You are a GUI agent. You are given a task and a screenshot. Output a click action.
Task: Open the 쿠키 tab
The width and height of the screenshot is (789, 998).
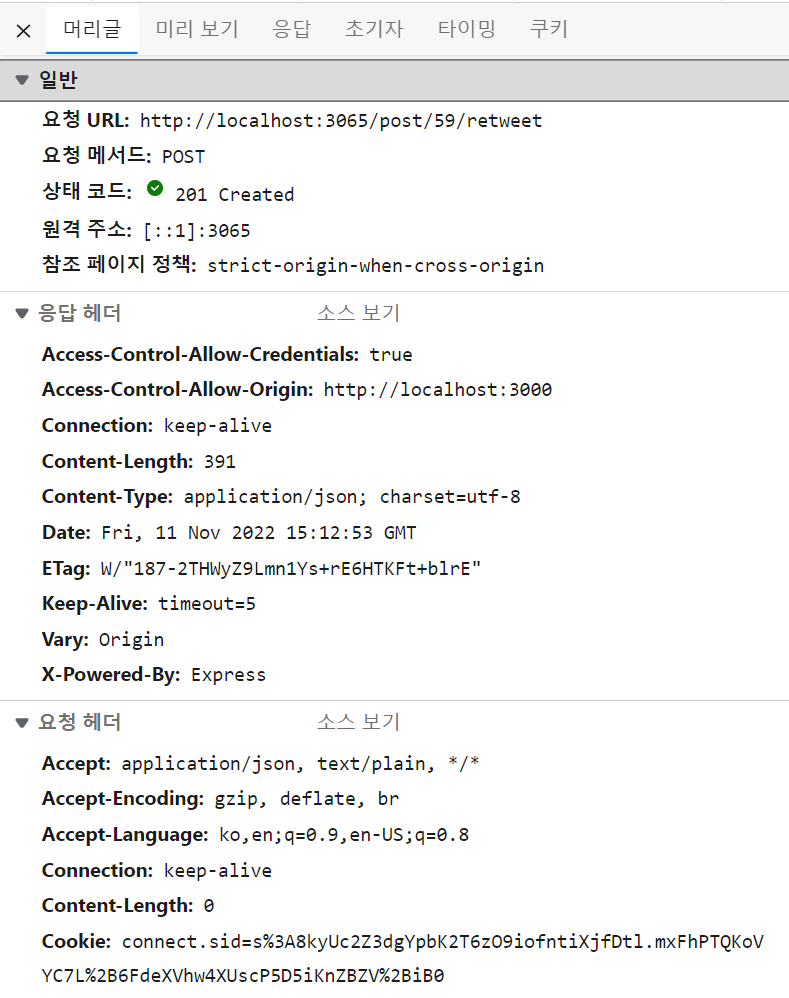(548, 29)
